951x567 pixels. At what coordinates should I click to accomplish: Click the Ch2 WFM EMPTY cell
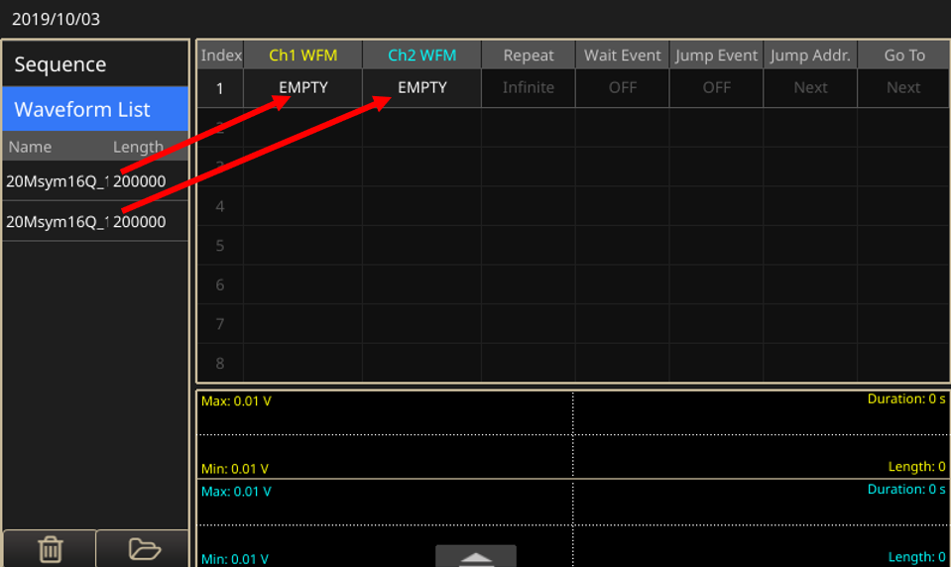[422, 88]
